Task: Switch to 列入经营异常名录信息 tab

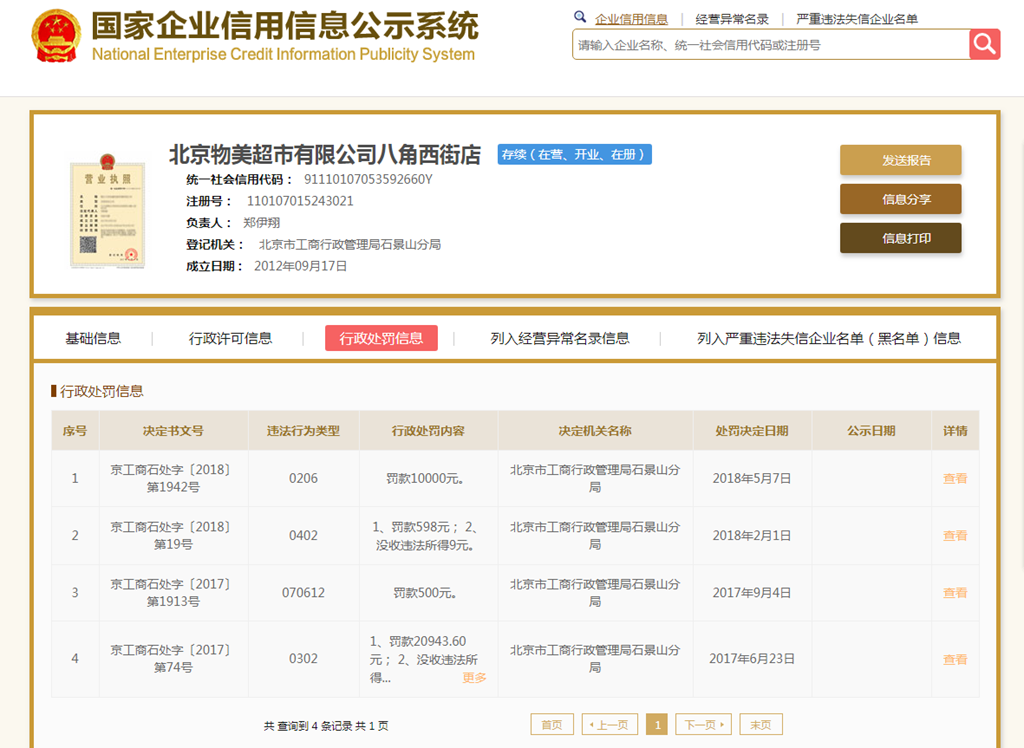Action: pos(560,338)
